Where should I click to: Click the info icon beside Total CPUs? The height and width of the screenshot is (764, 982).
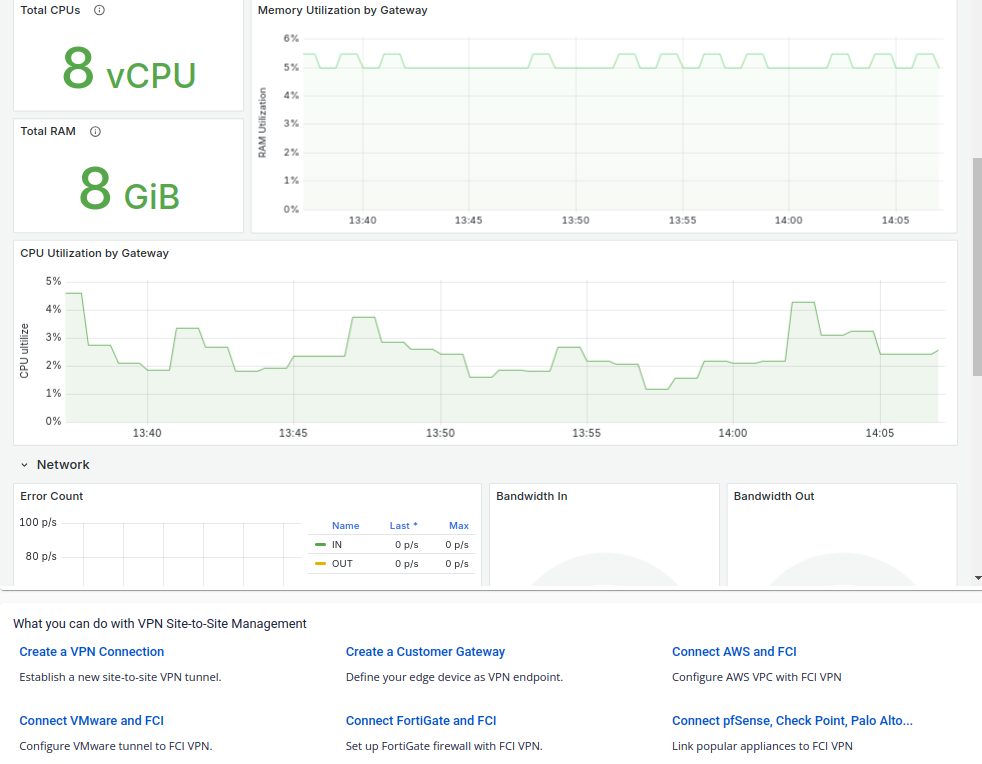[x=99, y=10]
